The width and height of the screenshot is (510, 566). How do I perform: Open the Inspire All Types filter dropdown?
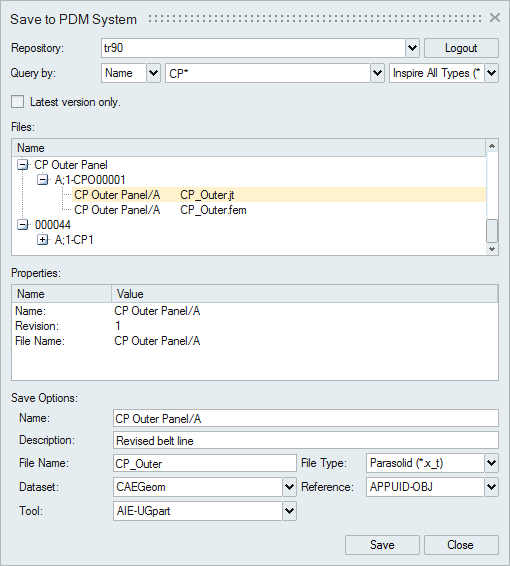492,73
